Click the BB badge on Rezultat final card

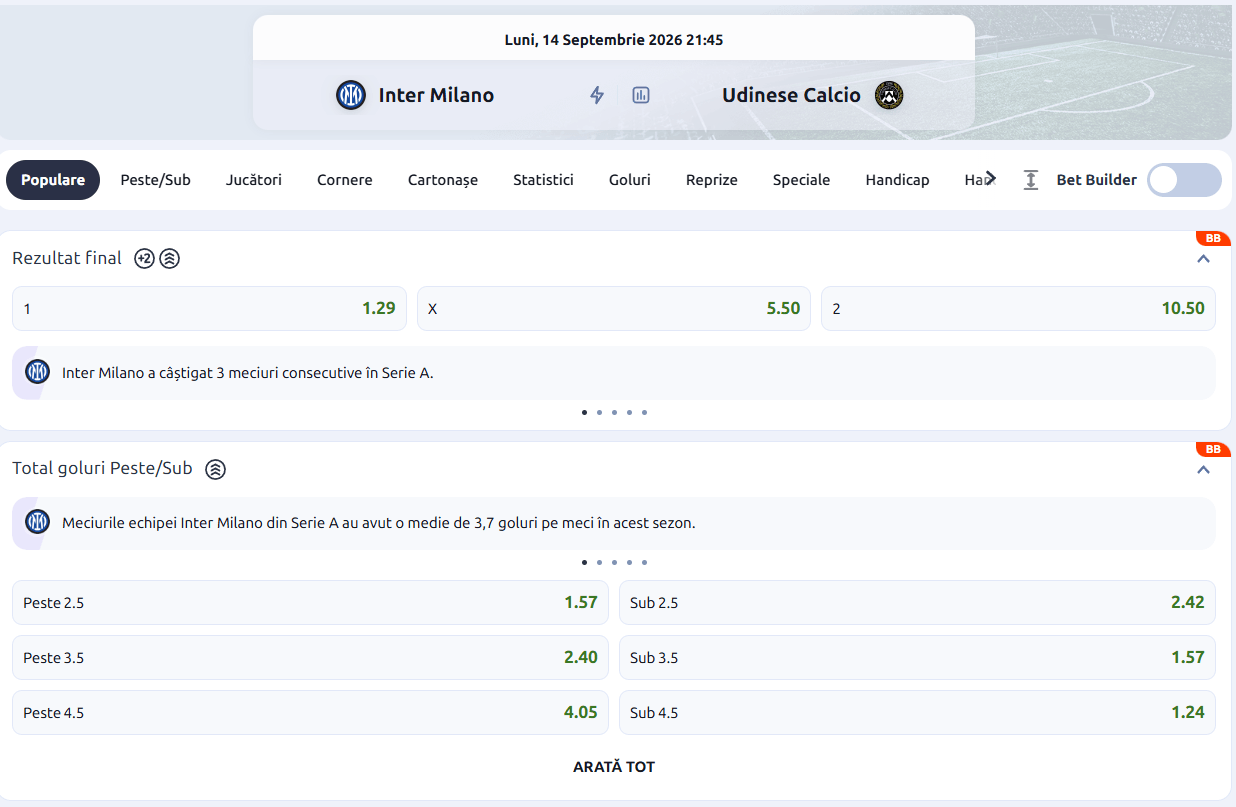pyautogui.click(x=1213, y=238)
